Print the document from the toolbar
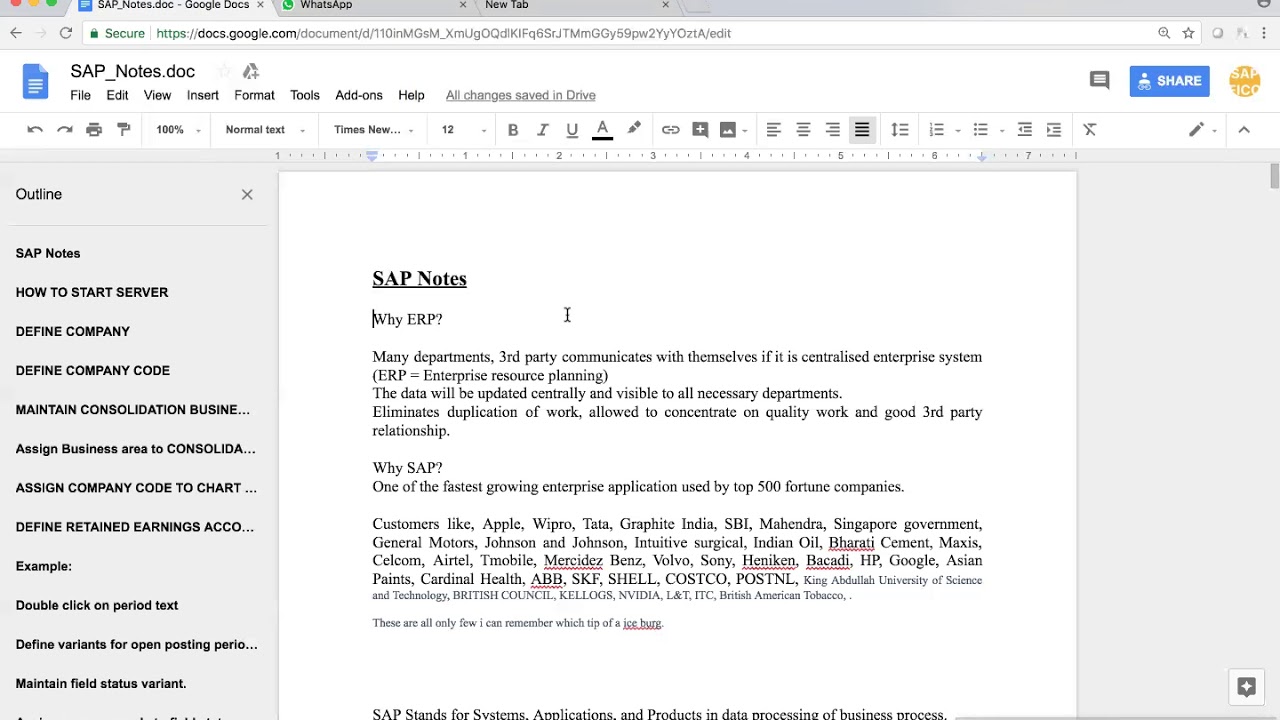The image size is (1280, 720). pyautogui.click(x=94, y=129)
